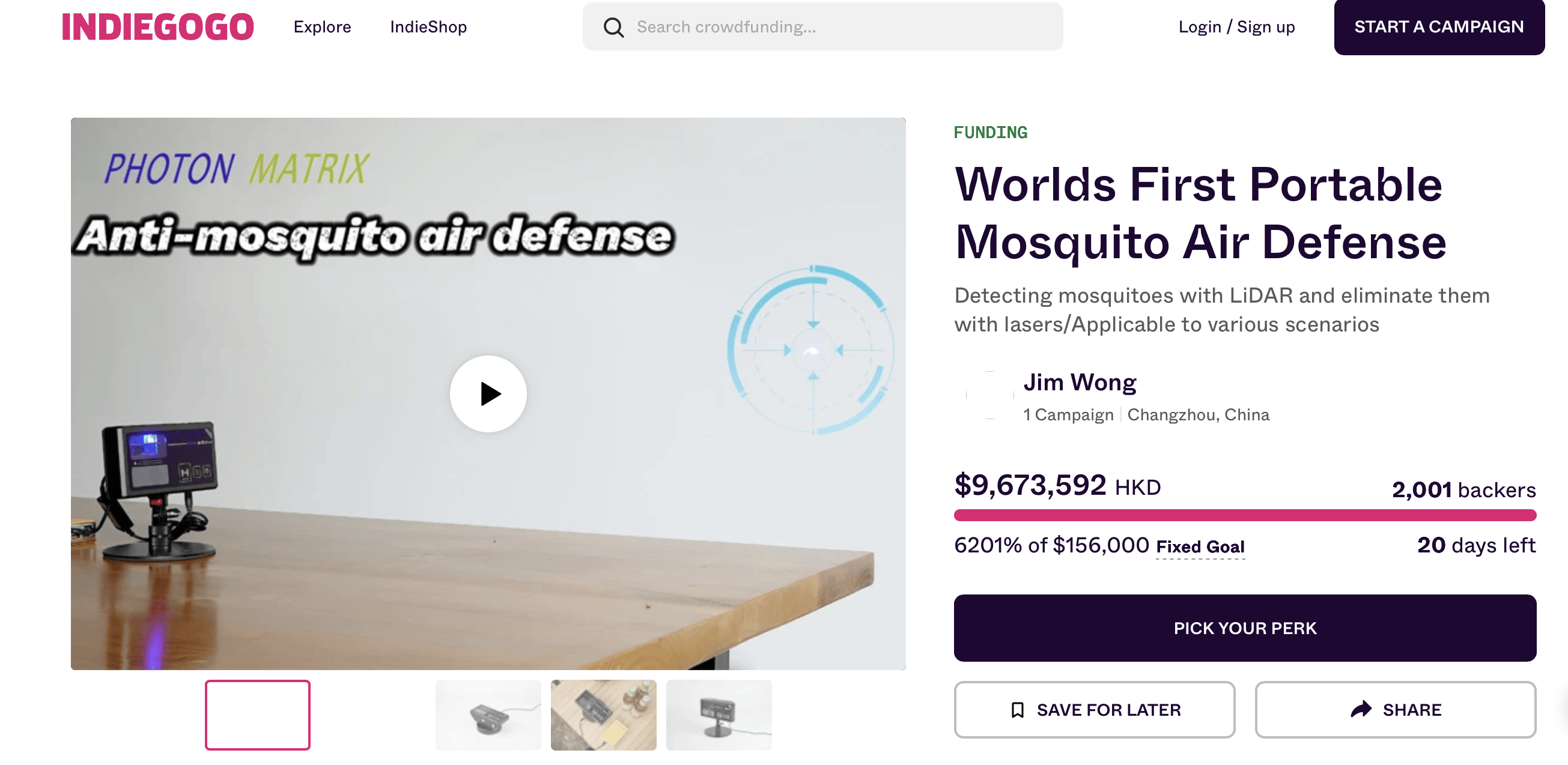The height and width of the screenshot is (765, 1568).
Task: Click the pink funding progress bar
Action: tap(1244, 515)
